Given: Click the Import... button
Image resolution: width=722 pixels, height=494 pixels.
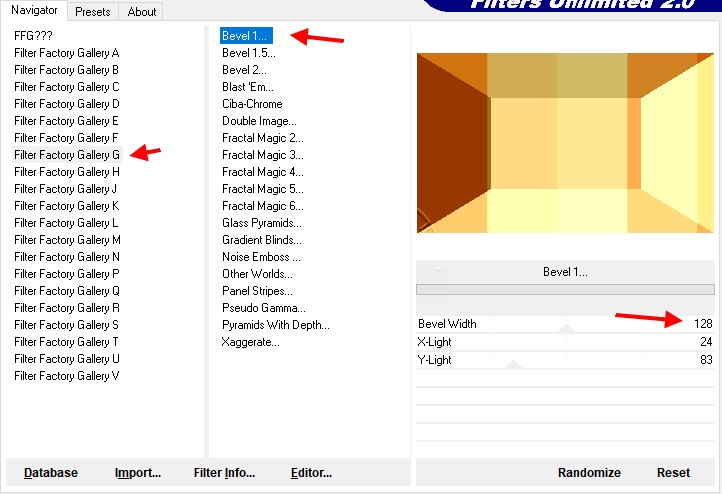Looking at the screenshot, I should pos(138,473).
